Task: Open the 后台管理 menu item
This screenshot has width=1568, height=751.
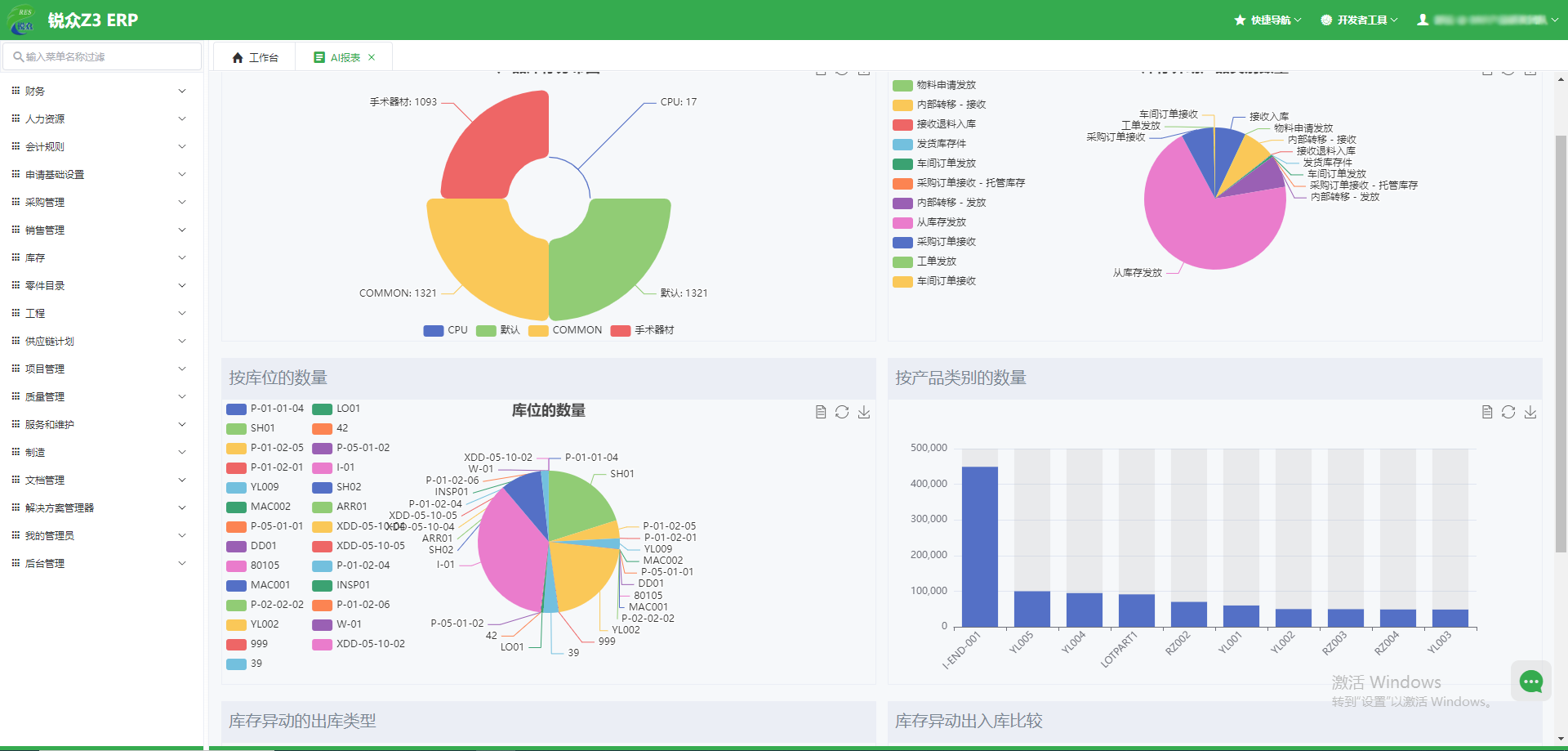Action: (x=101, y=563)
